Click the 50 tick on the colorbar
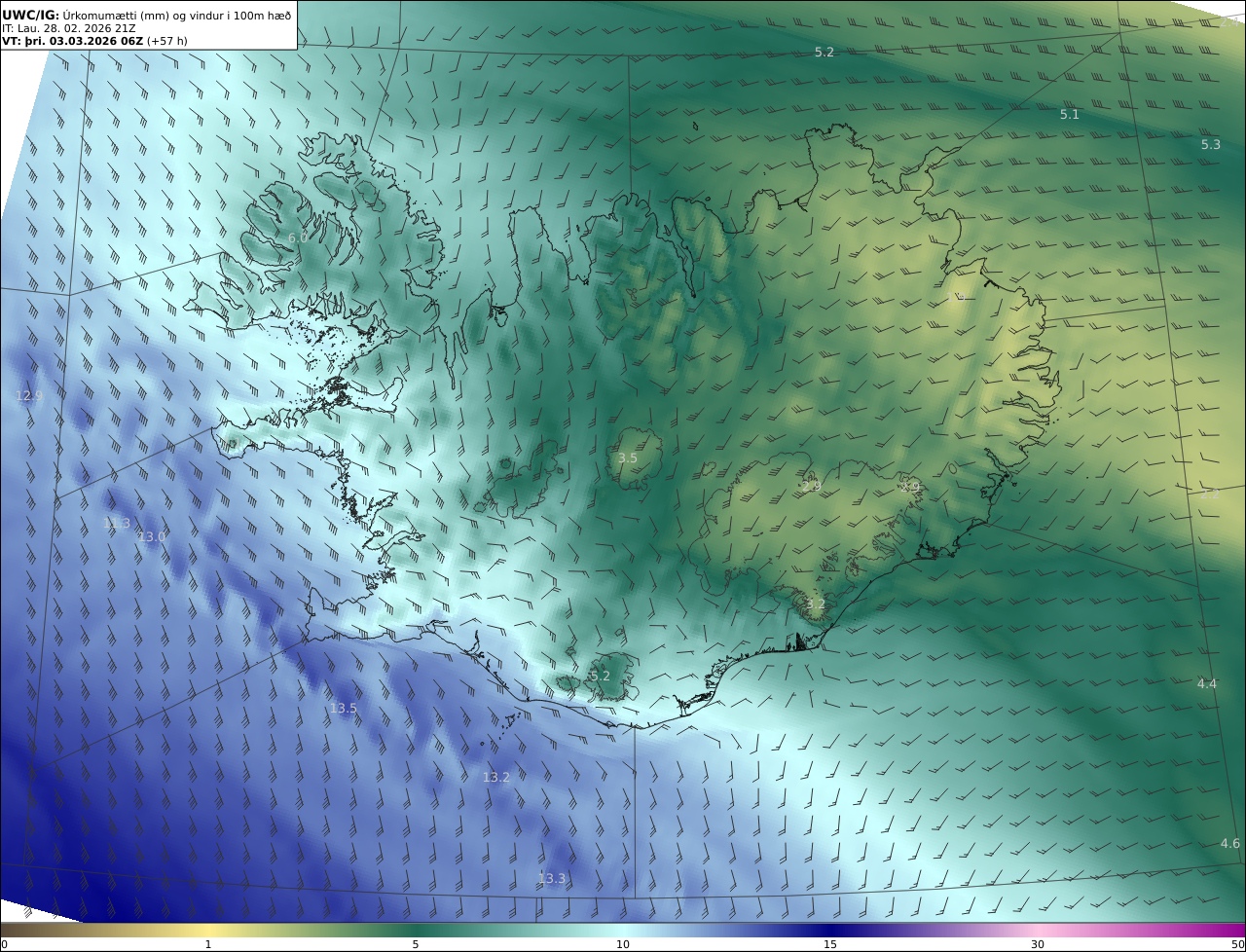Screen dimensions: 1246x952 (1237, 944)
